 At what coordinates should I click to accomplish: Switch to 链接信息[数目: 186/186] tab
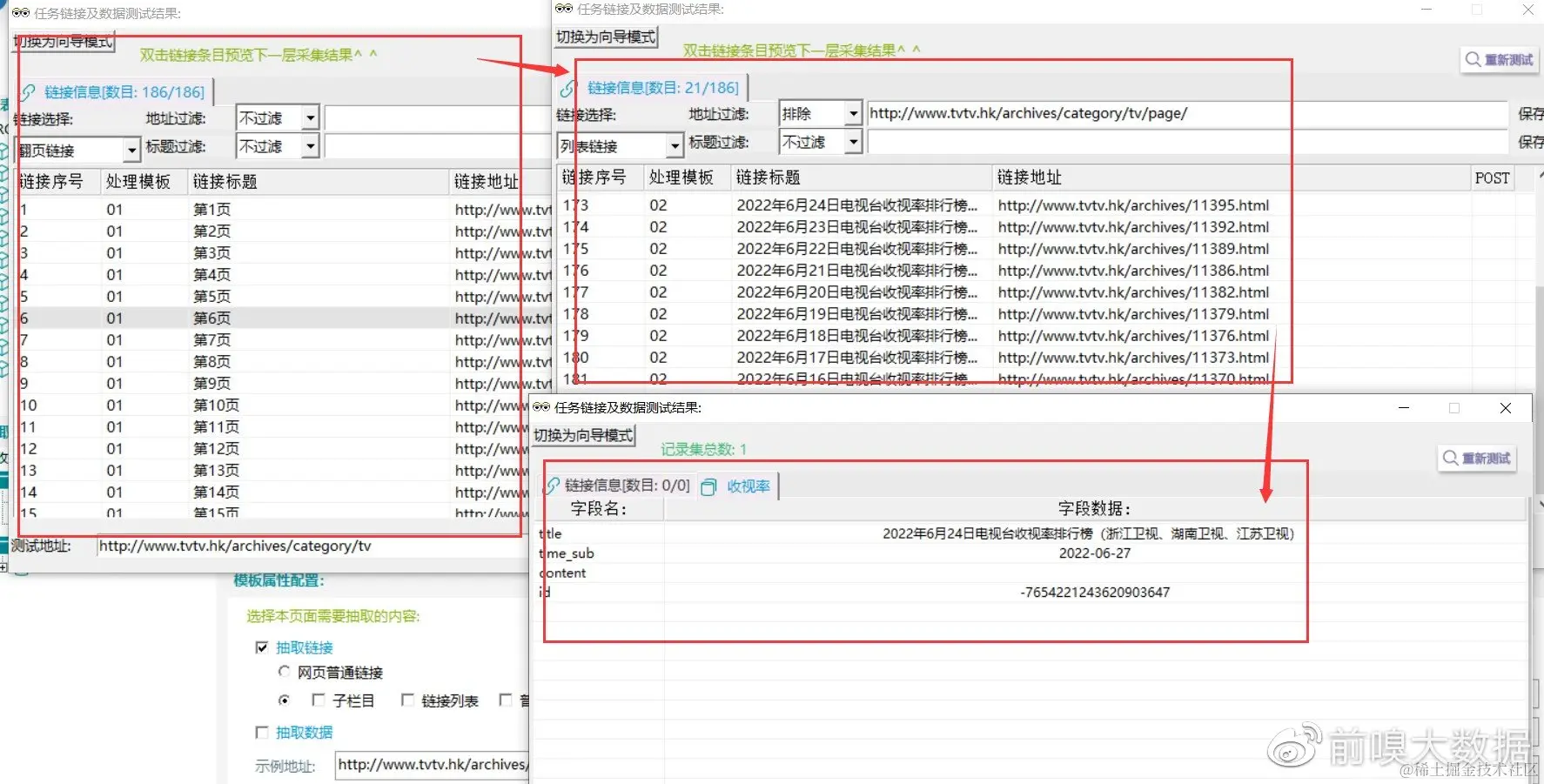(x=116, y=92)
